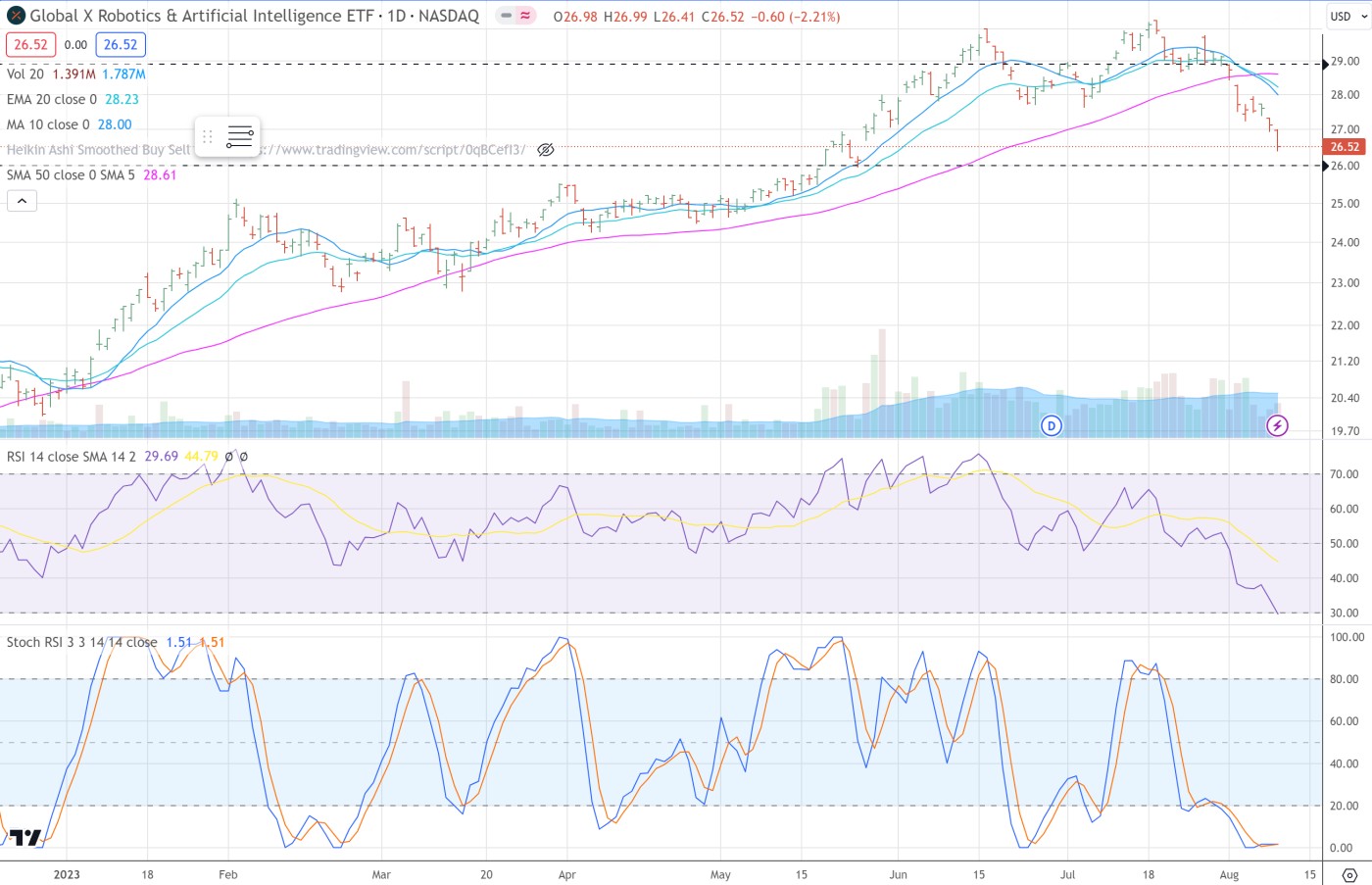Click the TradingView logo in bottom left

click(x=26, y=838)
